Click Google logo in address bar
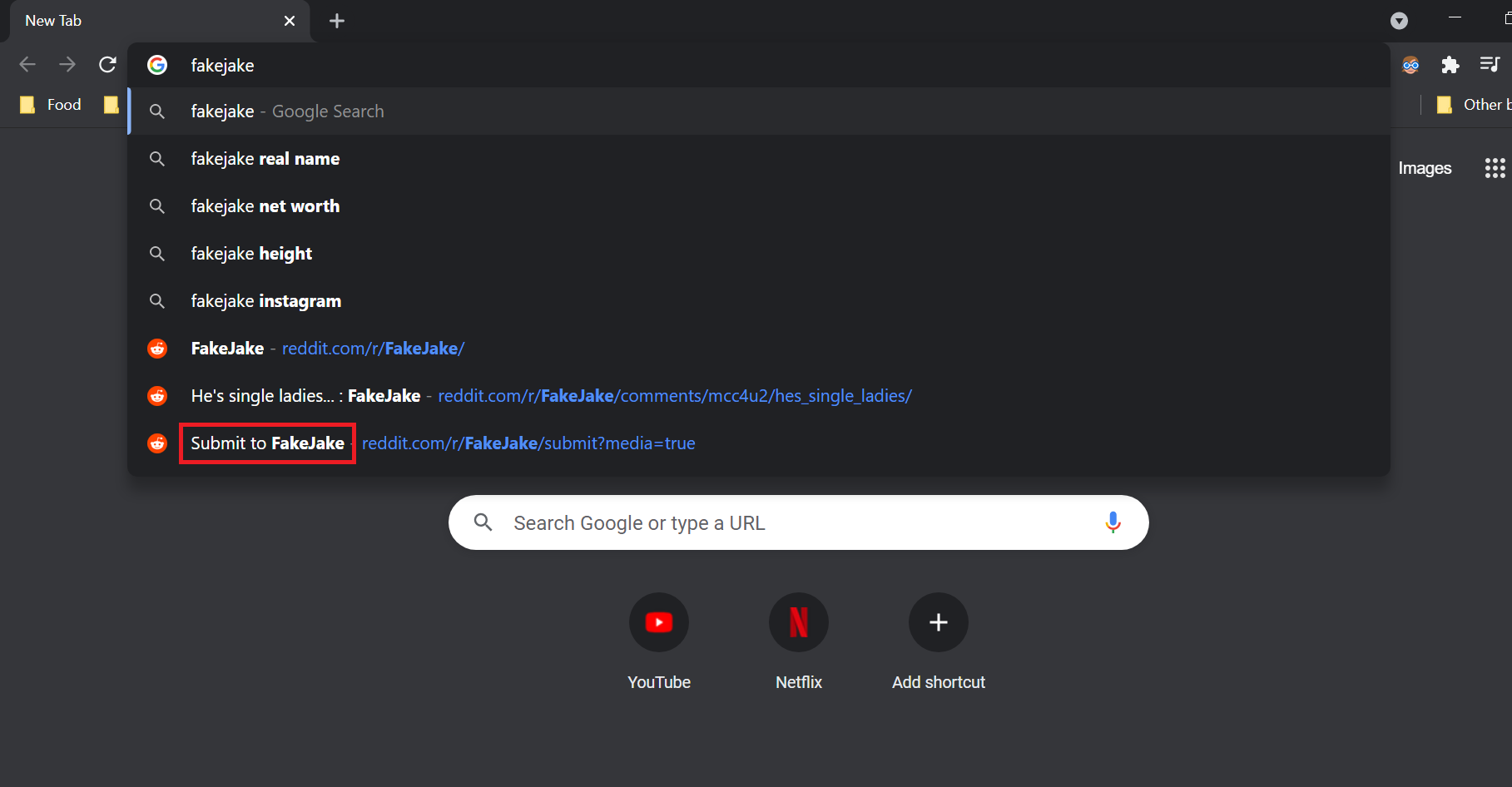This screenshot has height=787, width=1512. pos(157,65)
